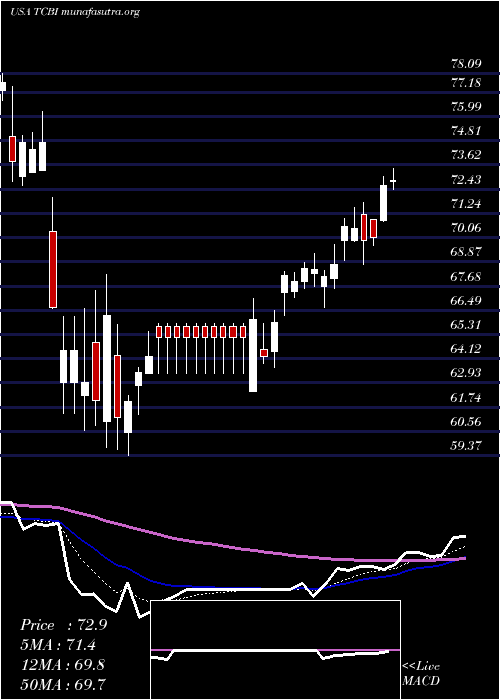Viewport: 500px width, 700px height.
Task: Click the 68.87 price label
Action: pyautogui.click(x=466, y=253)
